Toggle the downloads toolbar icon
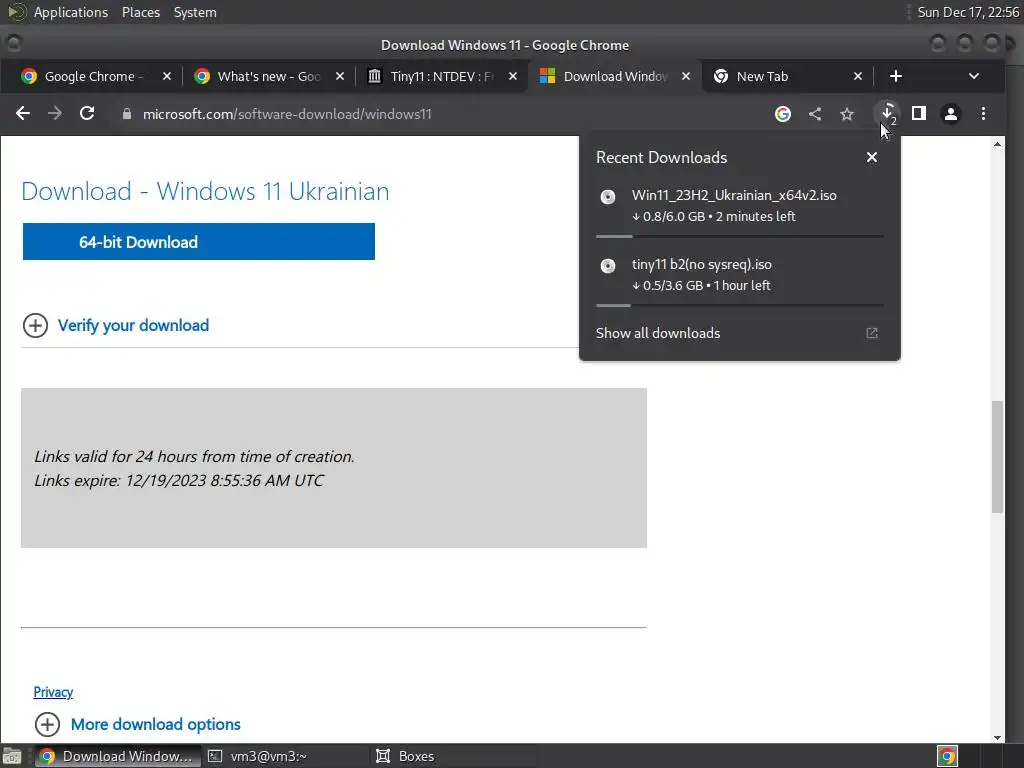 887,114
